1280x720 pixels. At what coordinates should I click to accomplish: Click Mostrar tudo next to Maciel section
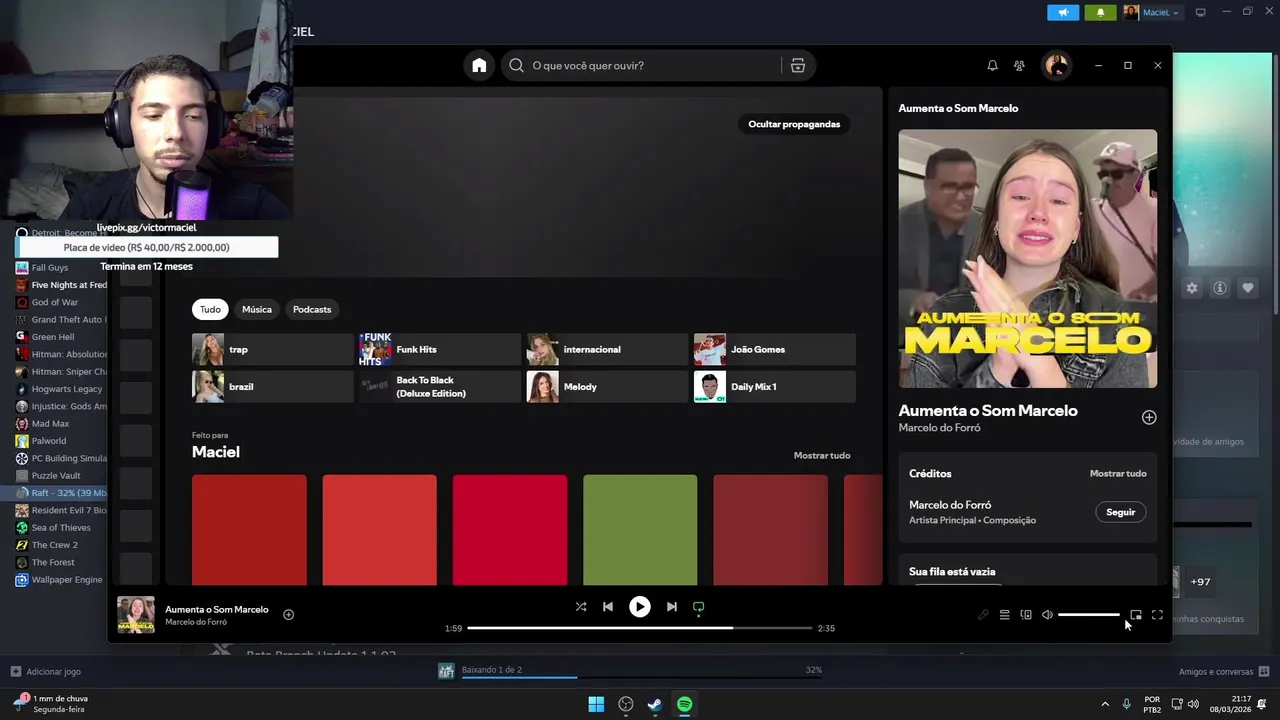[x=822, y=455]
